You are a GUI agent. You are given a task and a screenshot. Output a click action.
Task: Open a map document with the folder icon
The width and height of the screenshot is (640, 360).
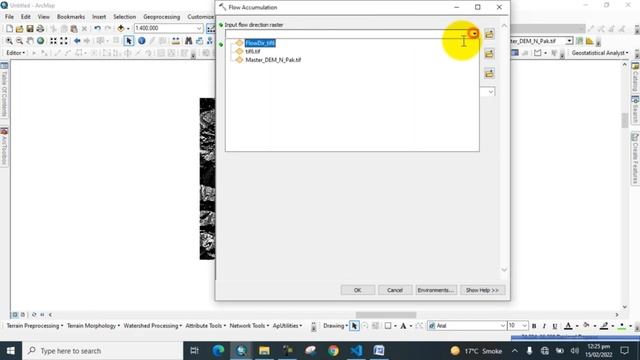click(19, 29)
